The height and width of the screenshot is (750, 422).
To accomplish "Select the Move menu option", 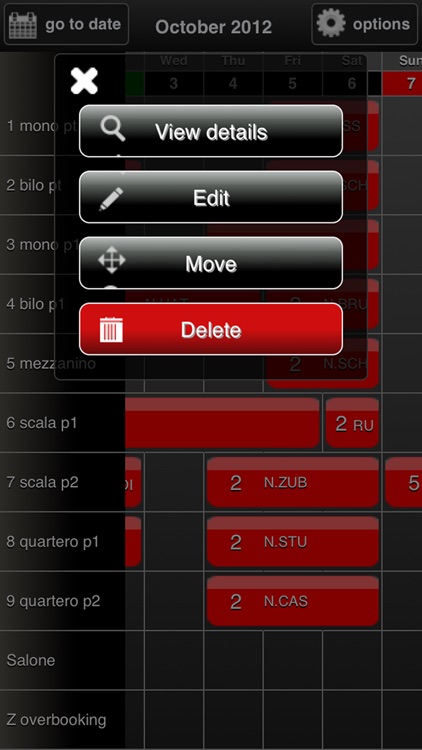I will click(x=211, y=263).
